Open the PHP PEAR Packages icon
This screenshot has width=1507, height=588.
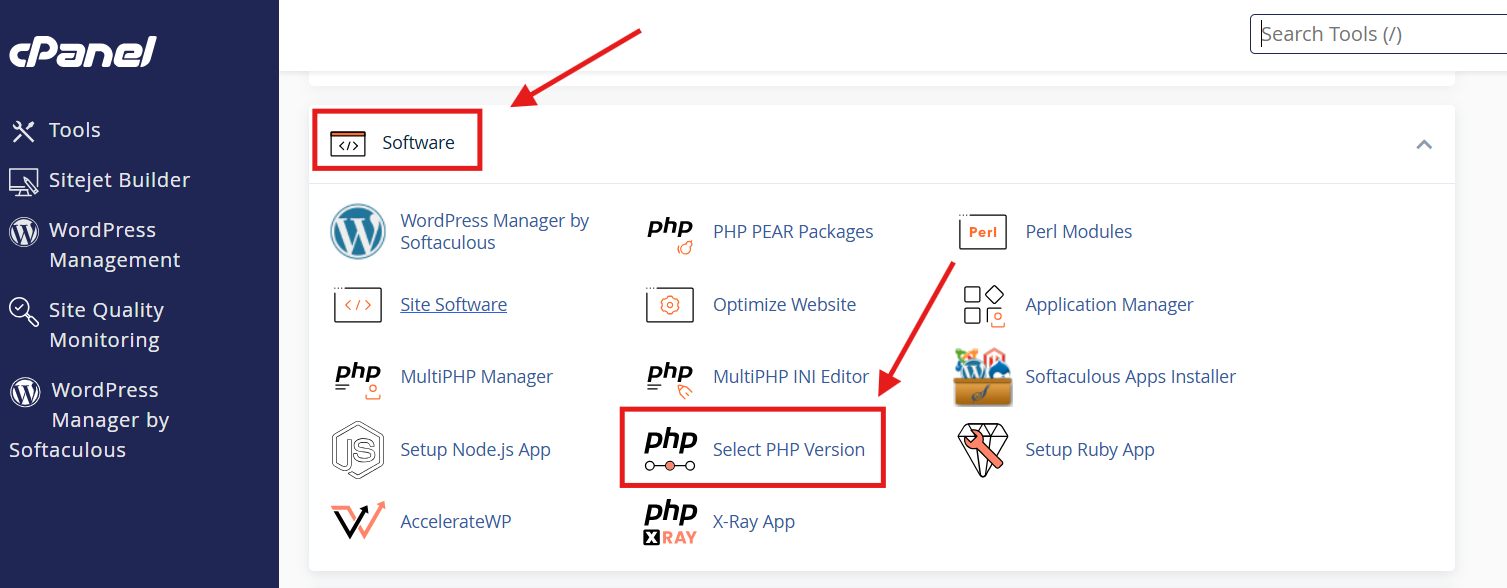click(670, 233)
